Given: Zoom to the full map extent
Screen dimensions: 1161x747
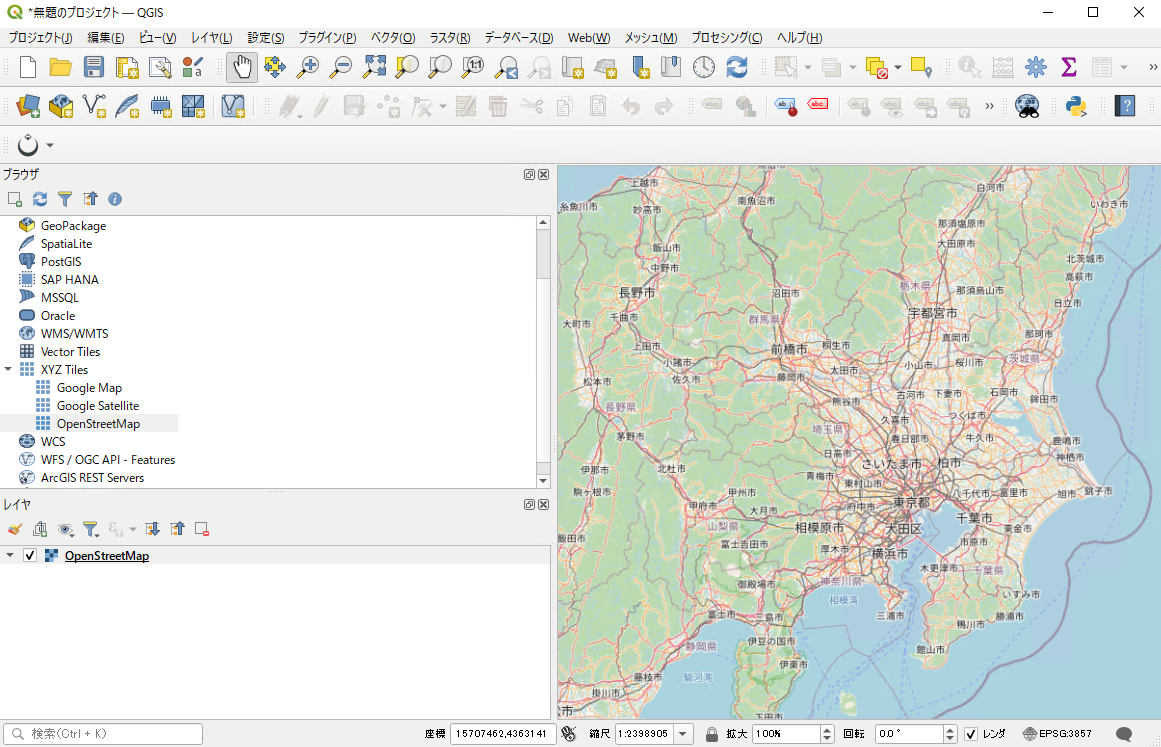Looking at the screenshot, I should [374, 67].
